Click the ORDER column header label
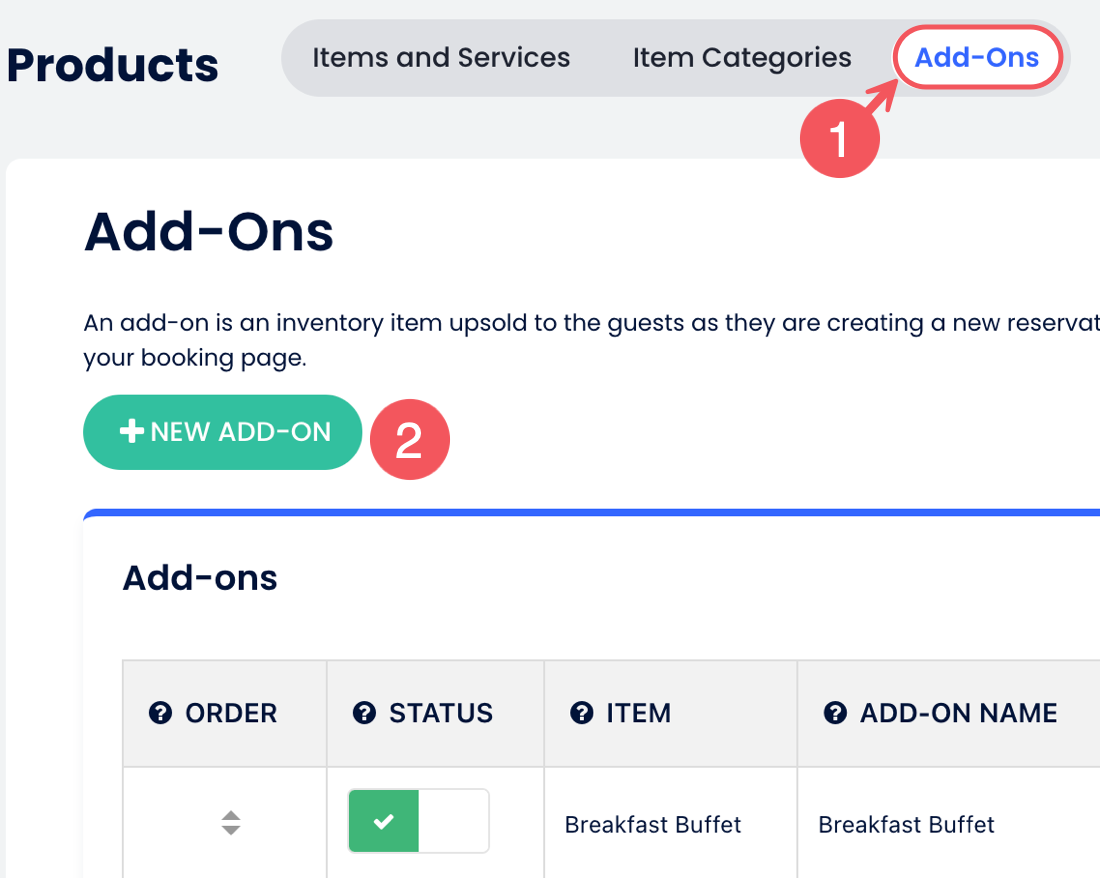This screenshot has width=1100, height=878. [x=231, y=713]
